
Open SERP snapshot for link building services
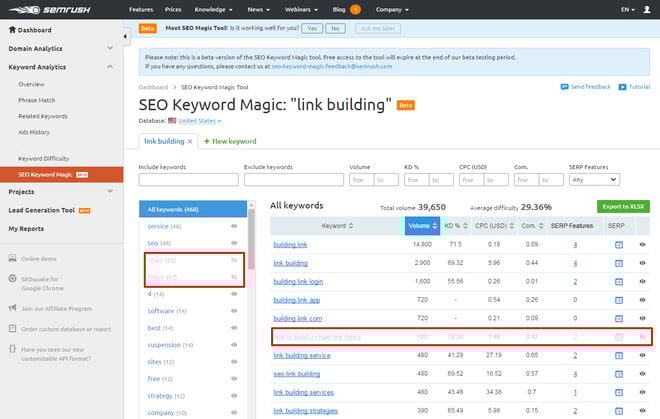click(x=619, y=392)
